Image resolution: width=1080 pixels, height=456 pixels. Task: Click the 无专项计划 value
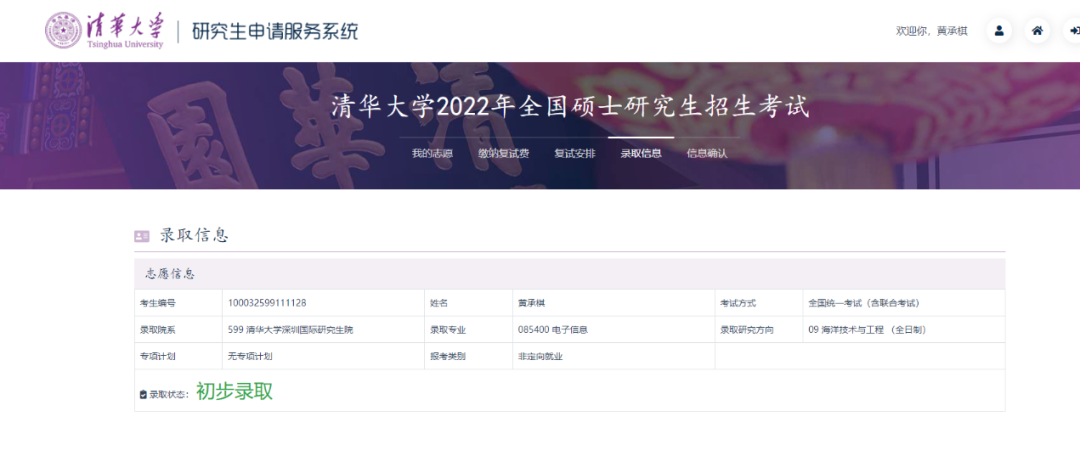click(248, 356)
